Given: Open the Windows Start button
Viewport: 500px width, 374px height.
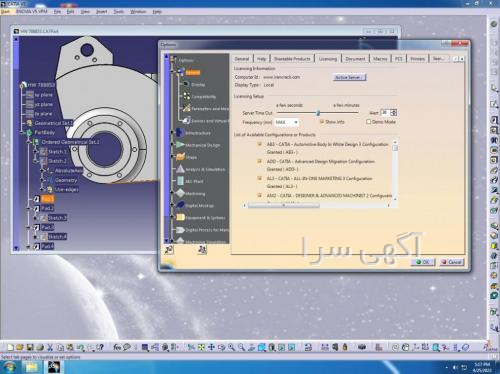Looking at the screenshot, I should [x=9, y=367].
